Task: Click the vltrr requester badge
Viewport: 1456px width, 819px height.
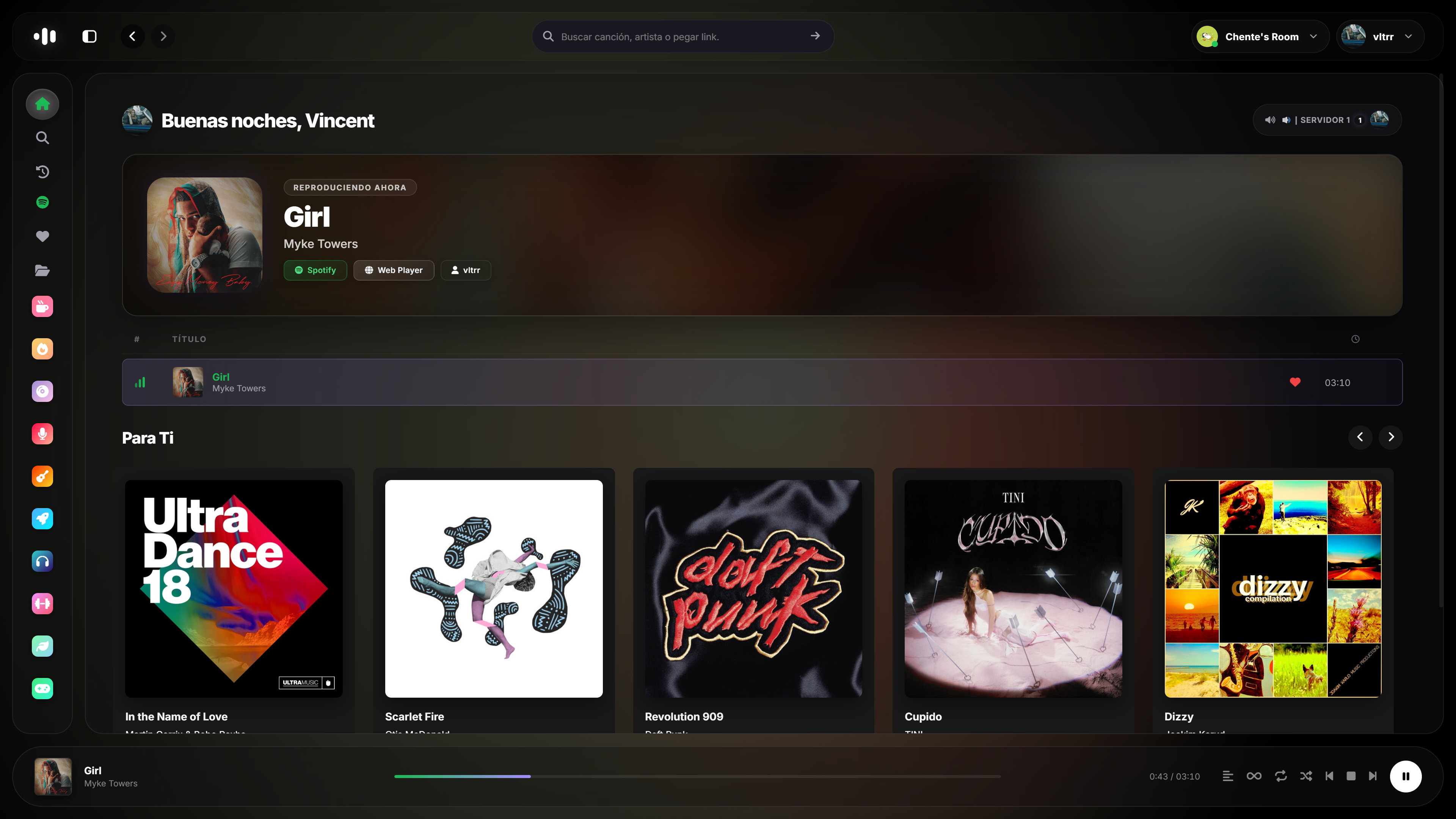Action: (466, 270)
